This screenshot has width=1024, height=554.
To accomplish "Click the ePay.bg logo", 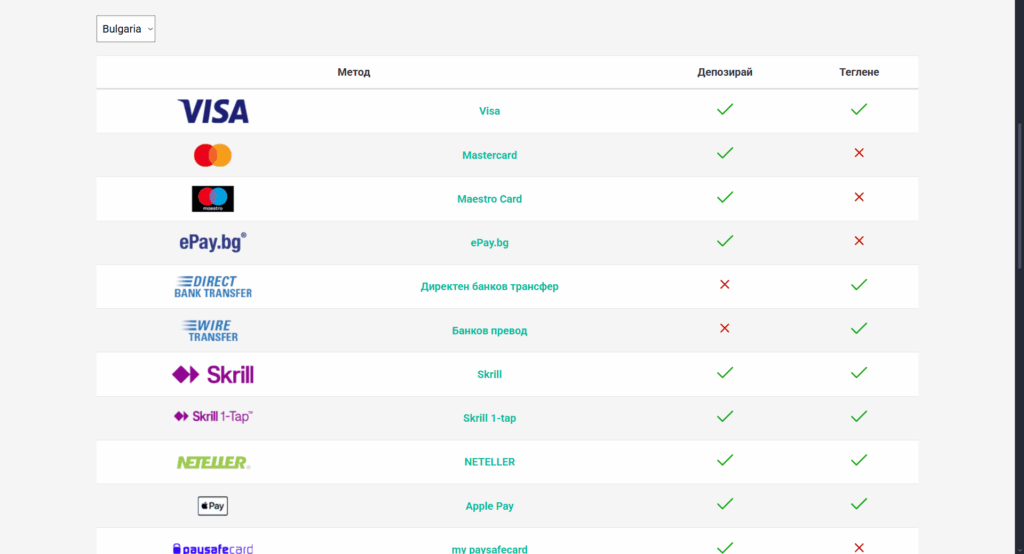I will tap(213, 242).
